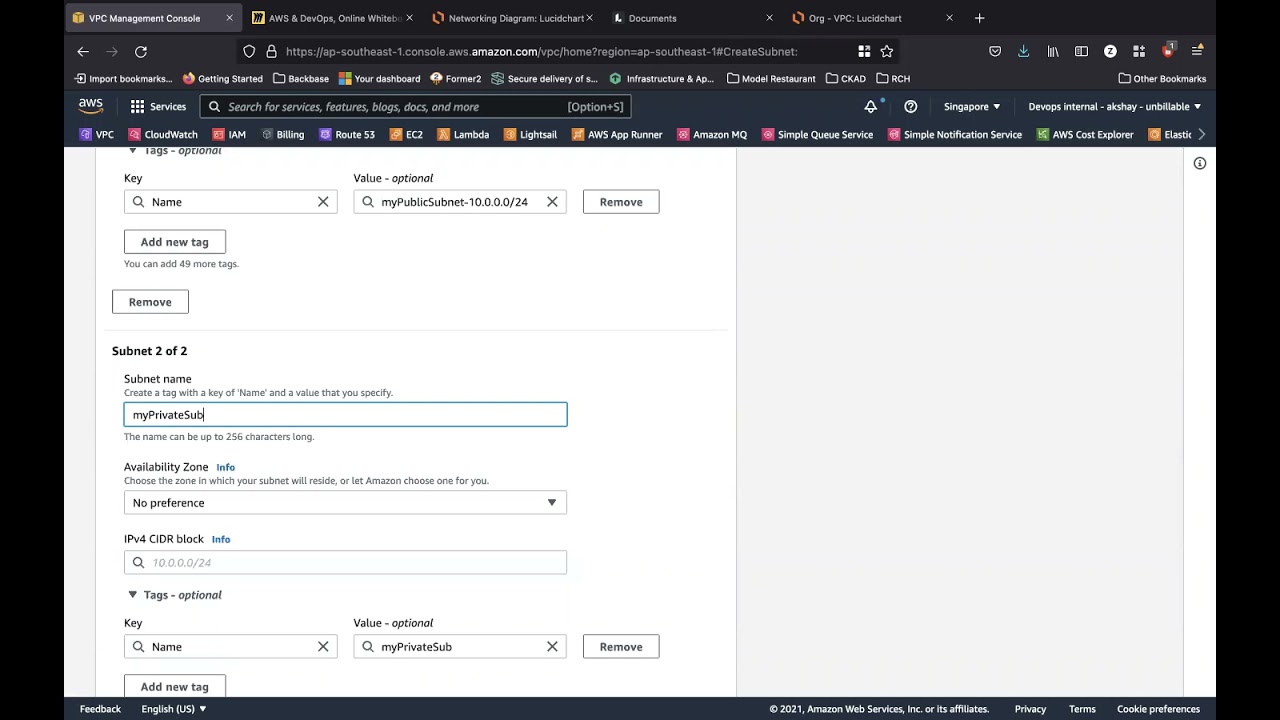Open the Singapore region selector
Screen dimensions: 1280x720
tap(972, 106)
